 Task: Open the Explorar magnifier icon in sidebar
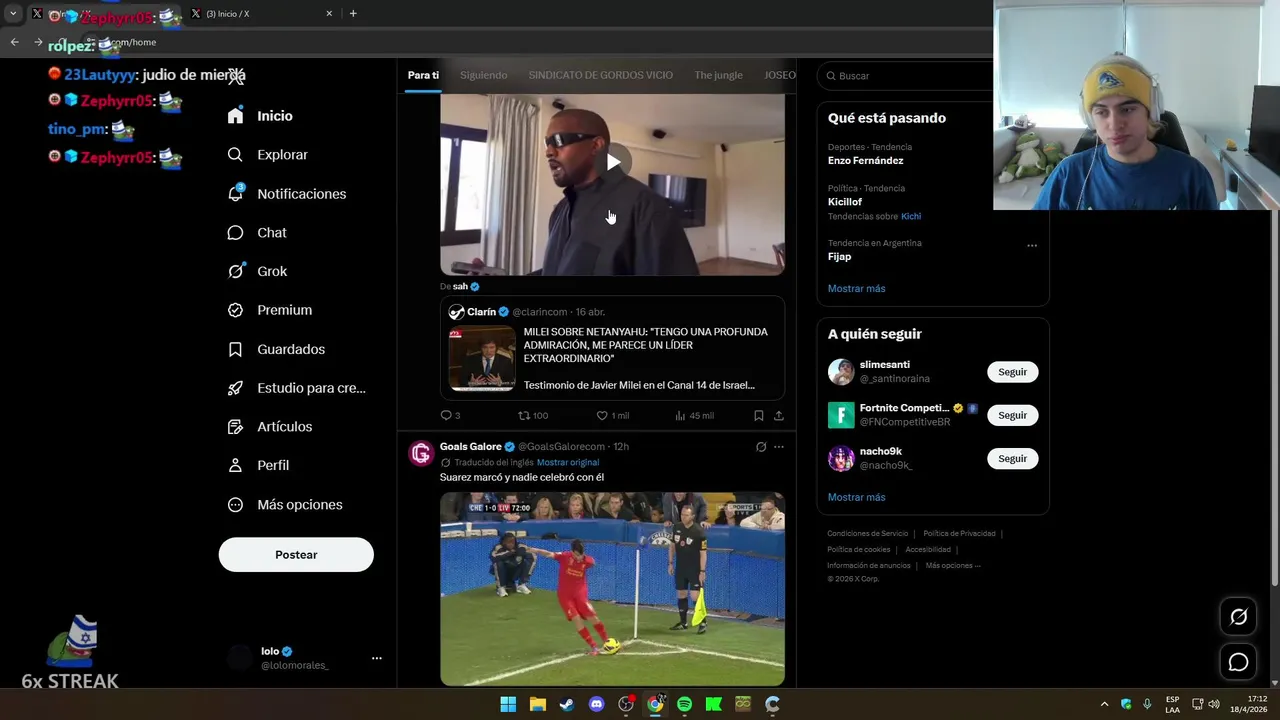(x=235, y=155)
